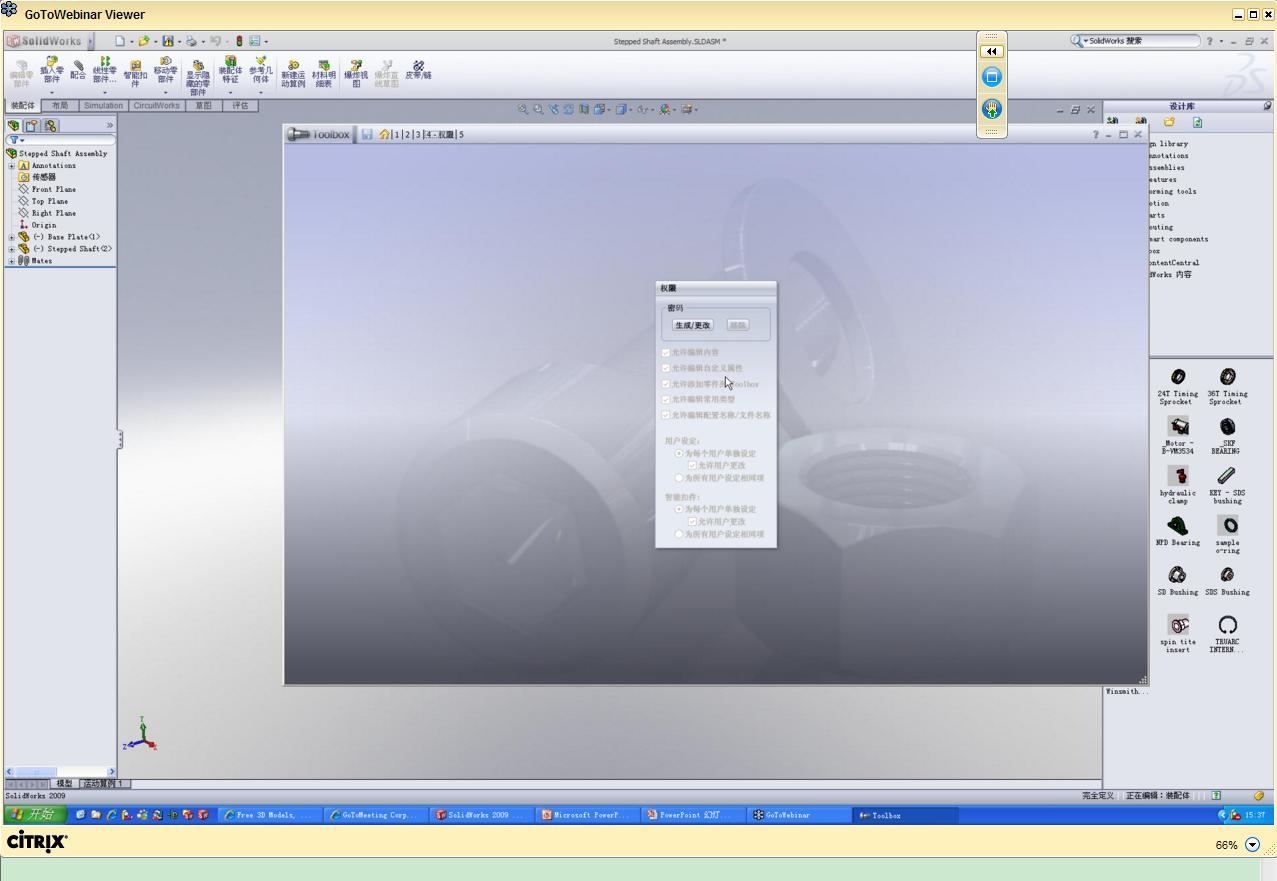Open the 智能扣件 smart fasteners tool
This screenshot has height=881, width=1277.
(x=135, y=74)
